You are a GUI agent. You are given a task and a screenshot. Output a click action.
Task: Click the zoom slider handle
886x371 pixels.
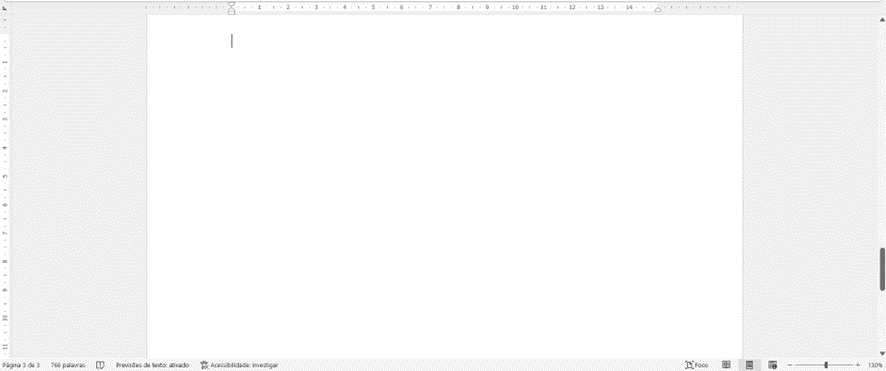pos(826,365)
